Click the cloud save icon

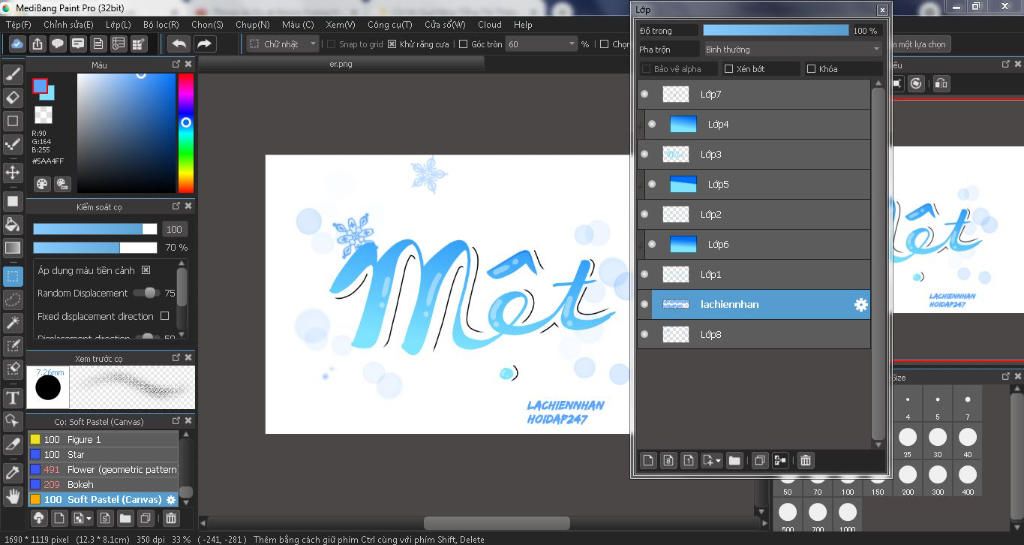tap(17, 44)
